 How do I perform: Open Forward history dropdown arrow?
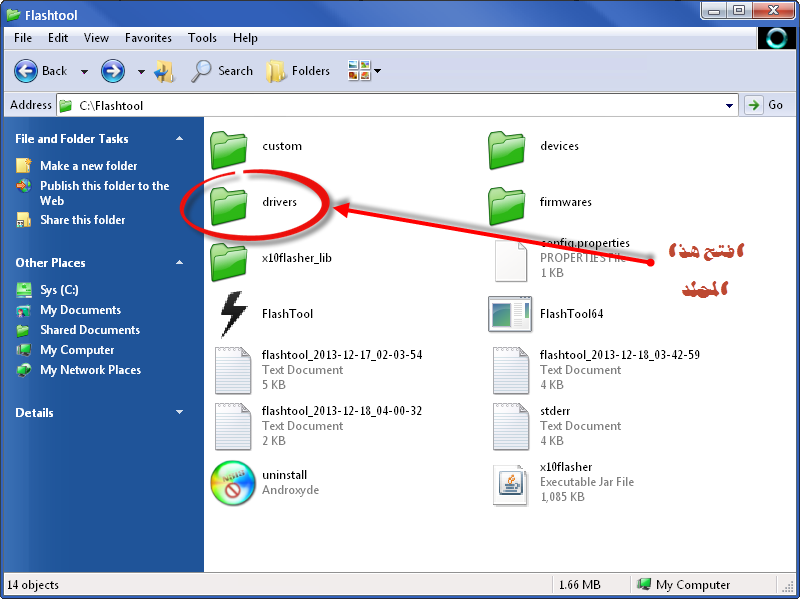(x=141, y=71)
